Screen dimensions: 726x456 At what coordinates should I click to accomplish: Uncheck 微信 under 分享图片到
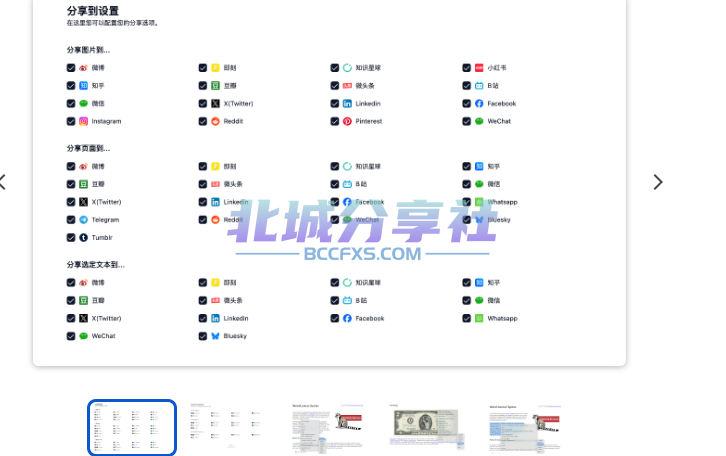pos(71,103)
